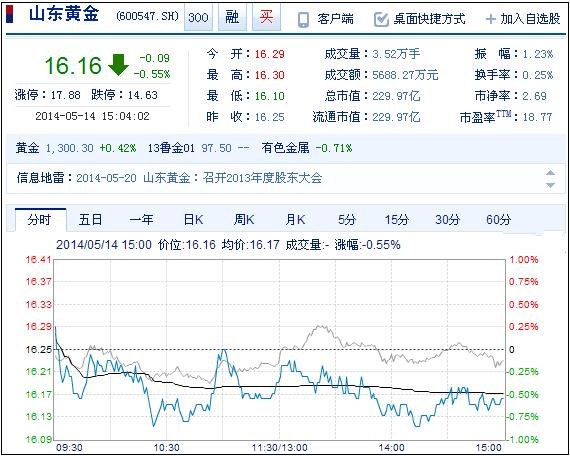
Task: Select the 分时 chart tab
Action: coord(40,220)
